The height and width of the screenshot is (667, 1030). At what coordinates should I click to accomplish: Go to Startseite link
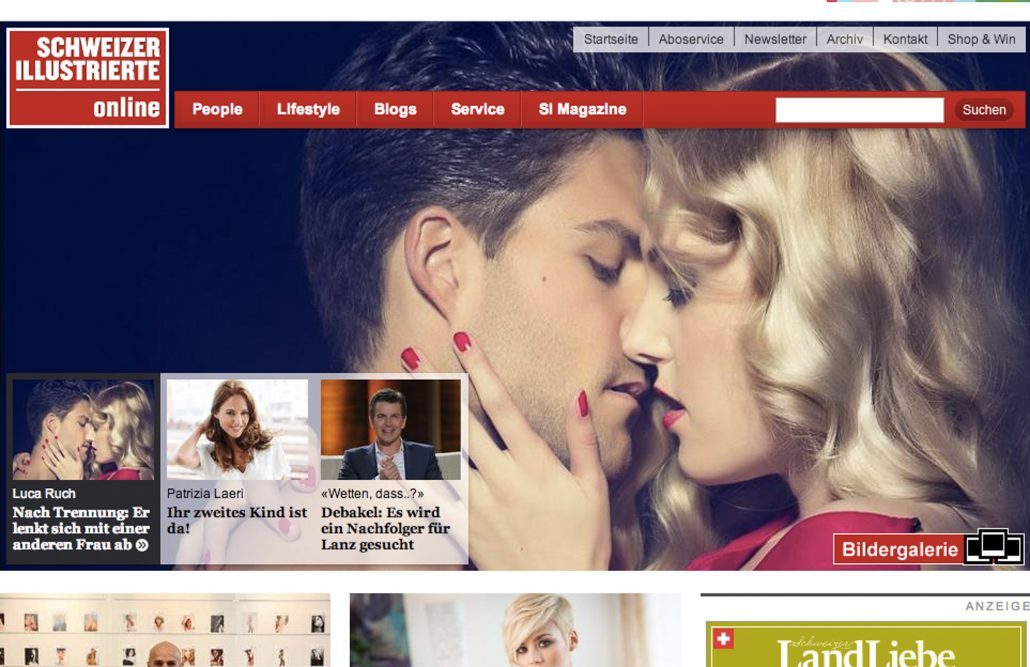click(x=611, y=39)
